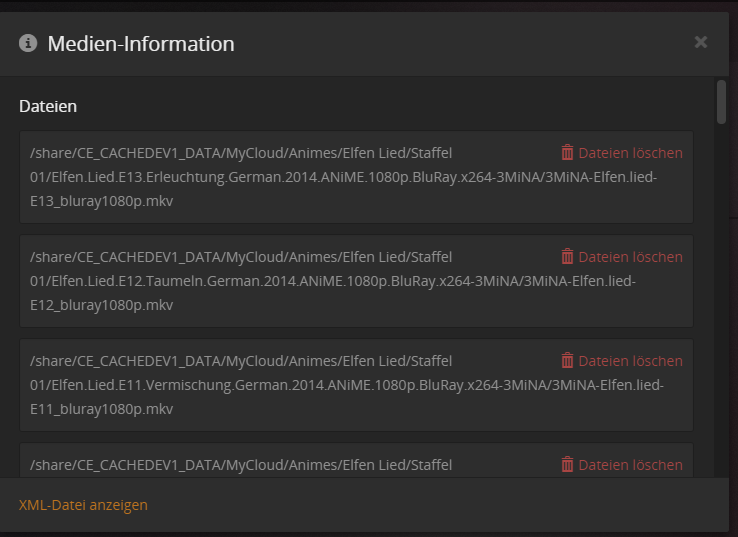Click 'Dateien löschen' on the bottom cut-off entry

pyautogui.click(x=630, y=465)
